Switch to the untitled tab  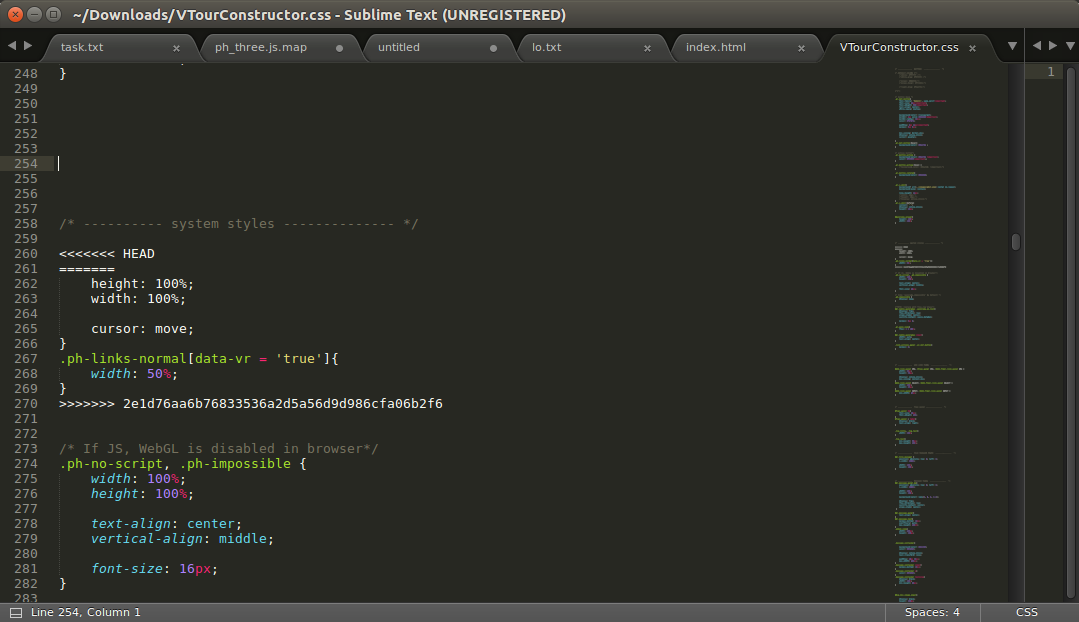tap(398, 47)
